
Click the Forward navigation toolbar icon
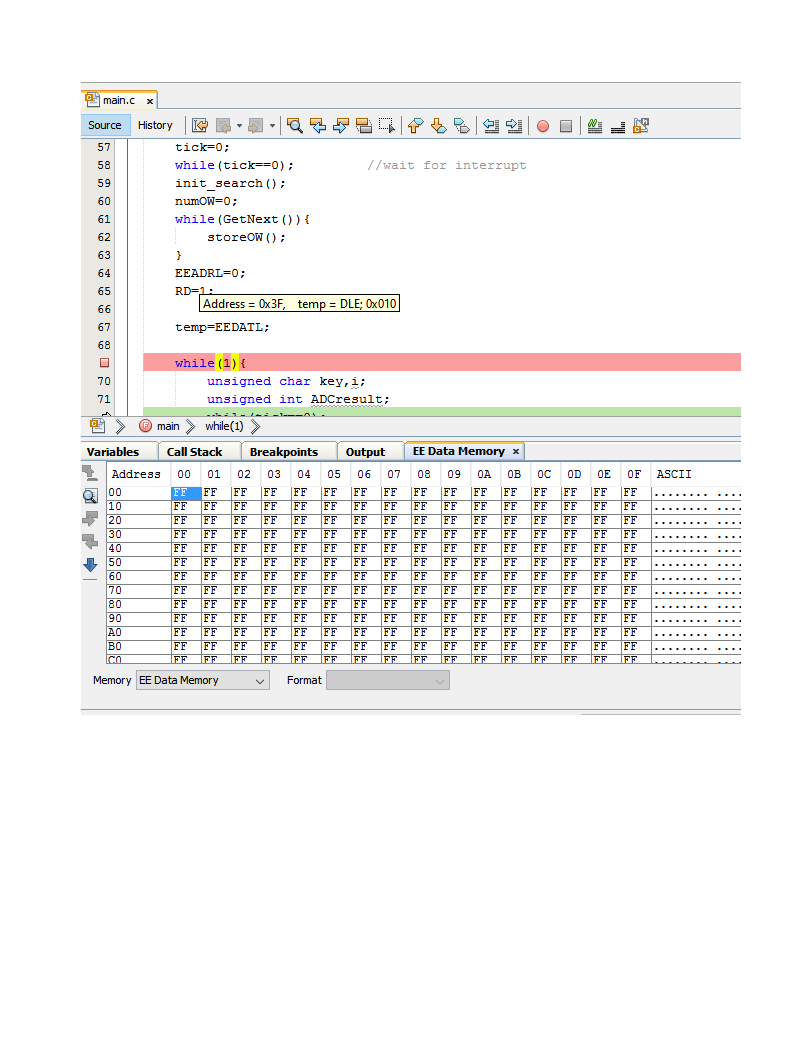255,126
